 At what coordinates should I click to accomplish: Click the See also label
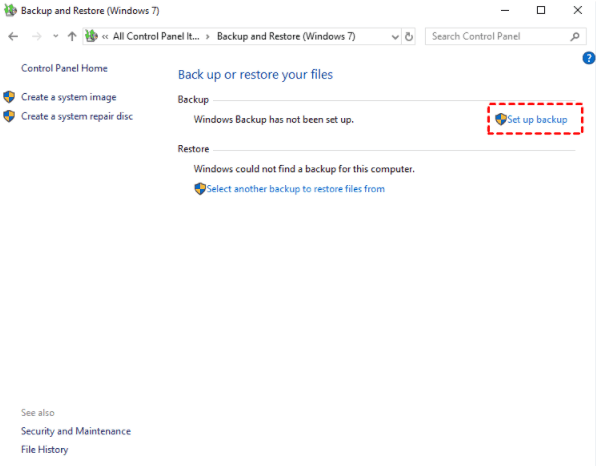coord(38,413)
